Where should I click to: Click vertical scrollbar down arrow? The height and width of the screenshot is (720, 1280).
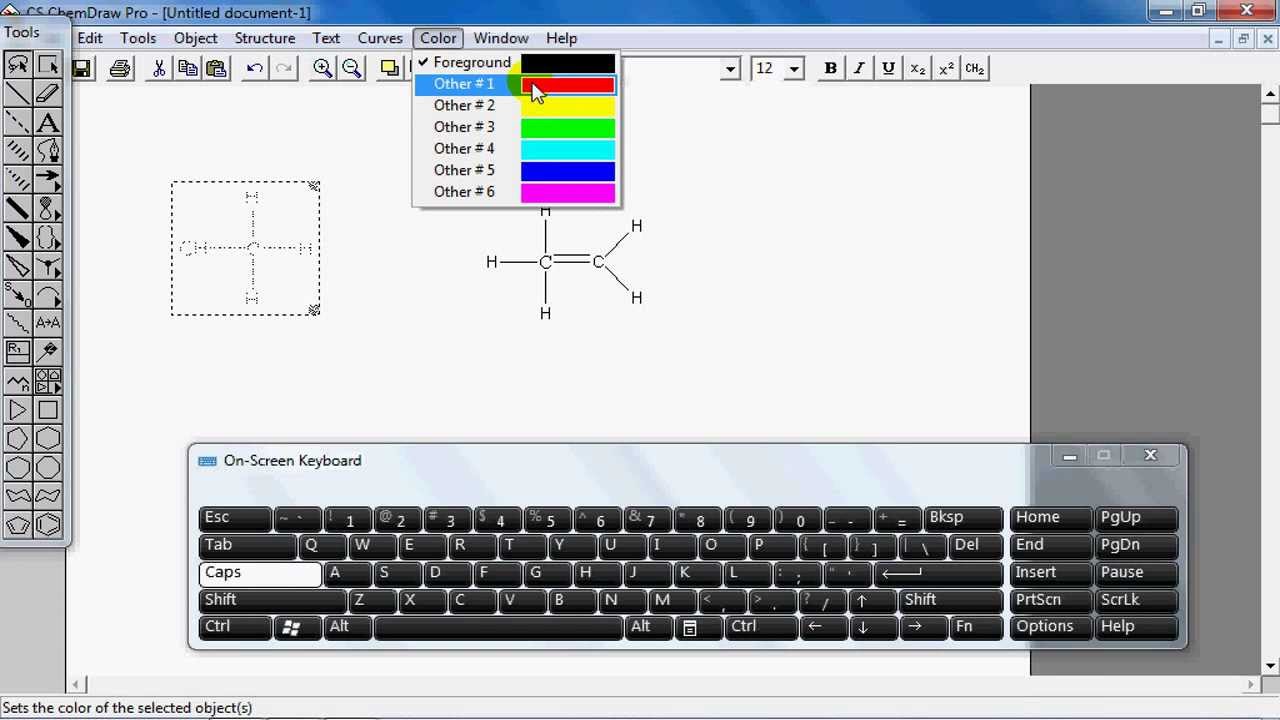pyautogui.click(x=1271, y=665)
